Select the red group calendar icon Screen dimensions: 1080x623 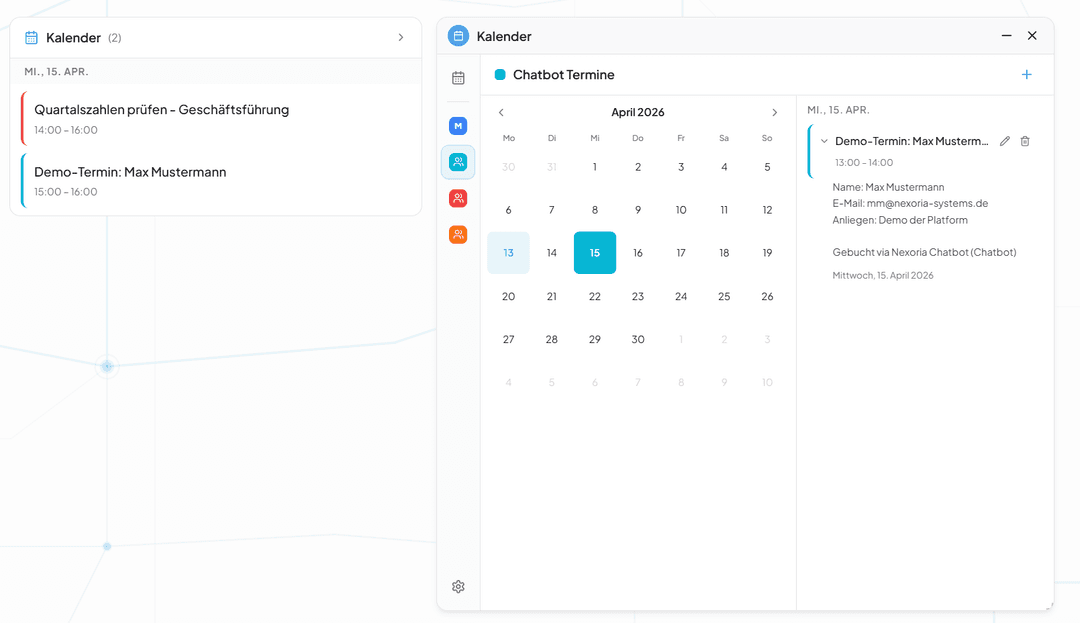click(458, 198)
